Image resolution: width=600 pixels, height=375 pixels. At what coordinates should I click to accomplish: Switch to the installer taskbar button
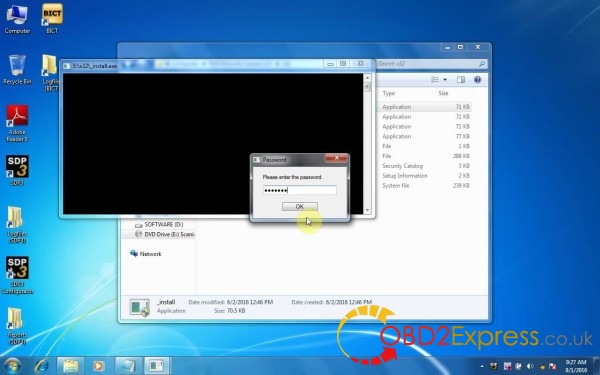point(157,366)
